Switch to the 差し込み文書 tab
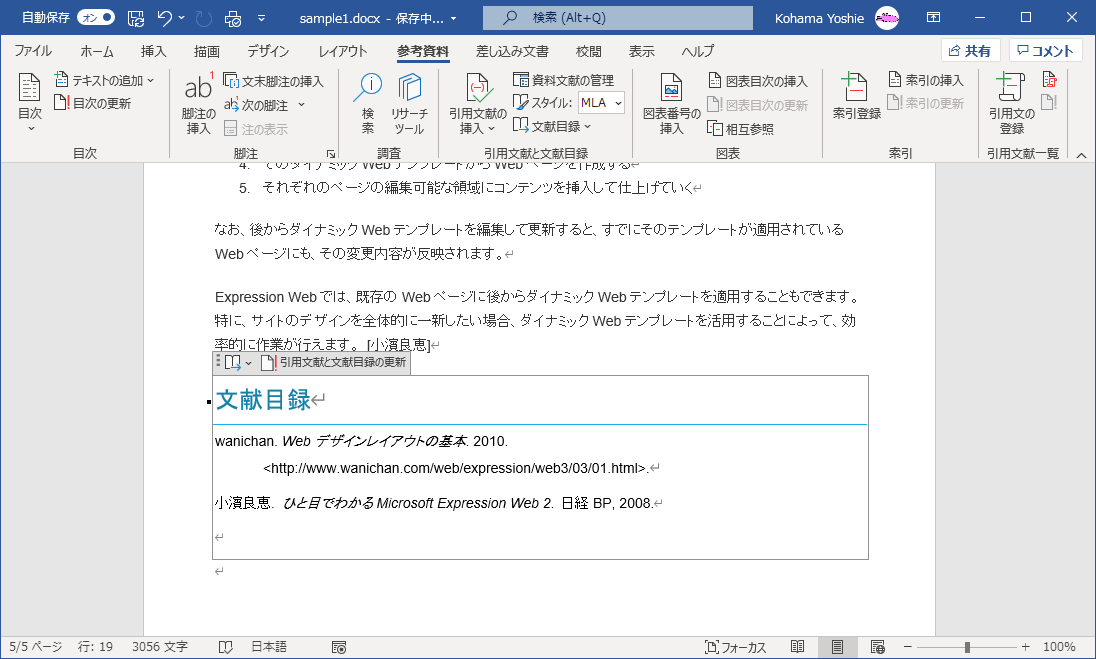1096x659 pixels. coord(512,51)
